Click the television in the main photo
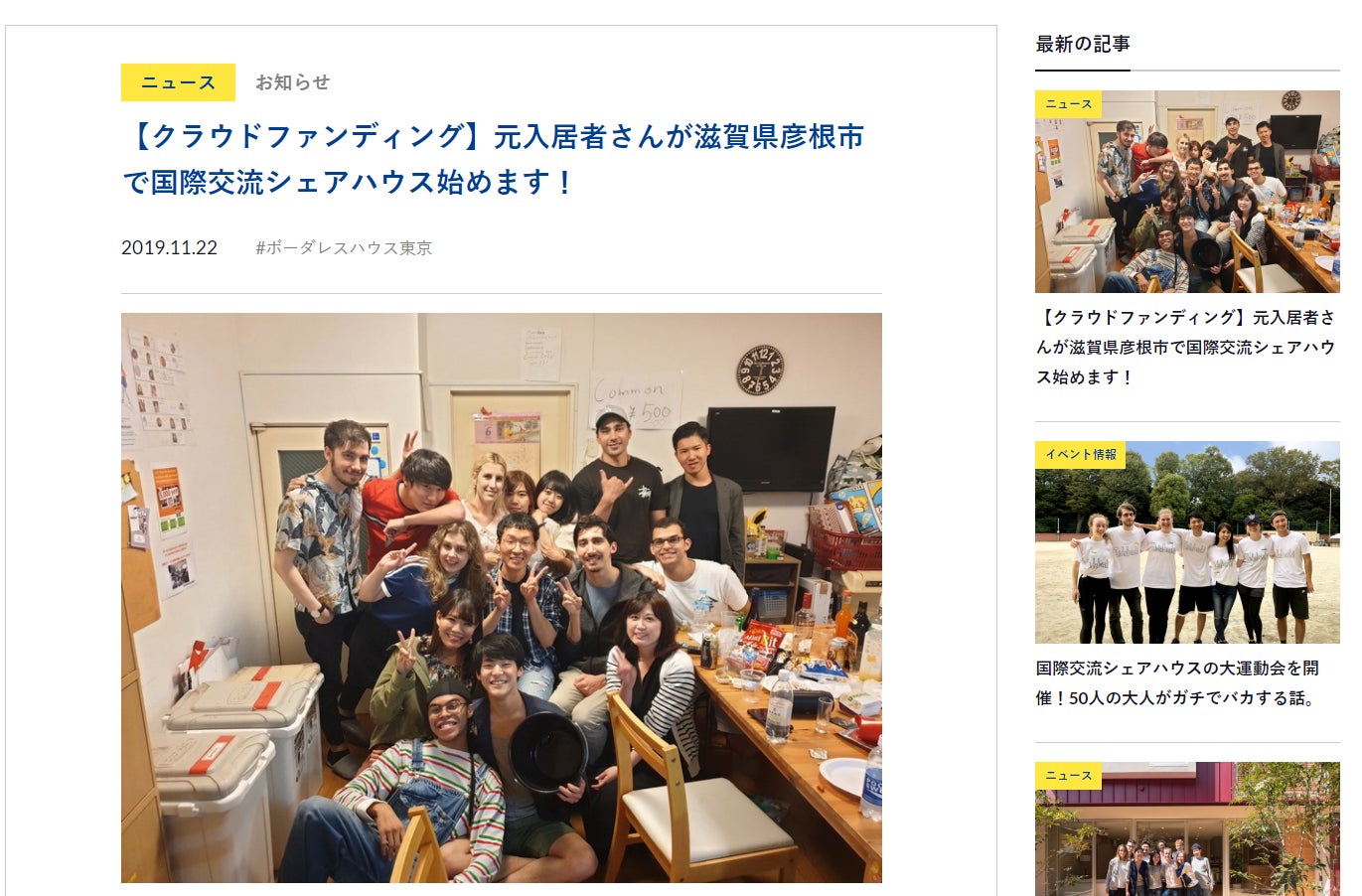Screen dimensions: 1362x896 point(771,448)
